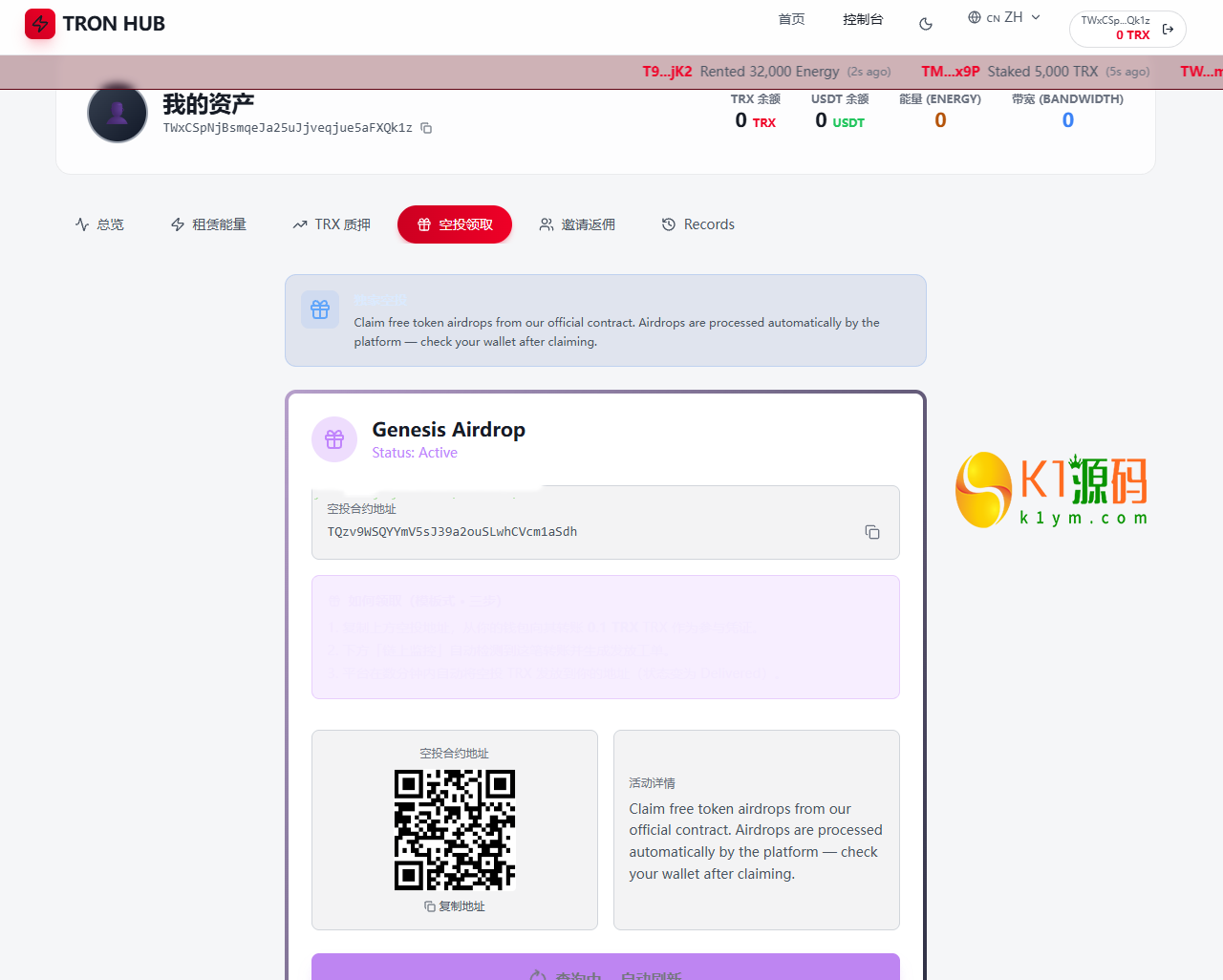Copy wallet address under 我的资产
Image resolution: width=1223 pixels, height=980 pixels.
pyautogui.click(x=427, y=128)
